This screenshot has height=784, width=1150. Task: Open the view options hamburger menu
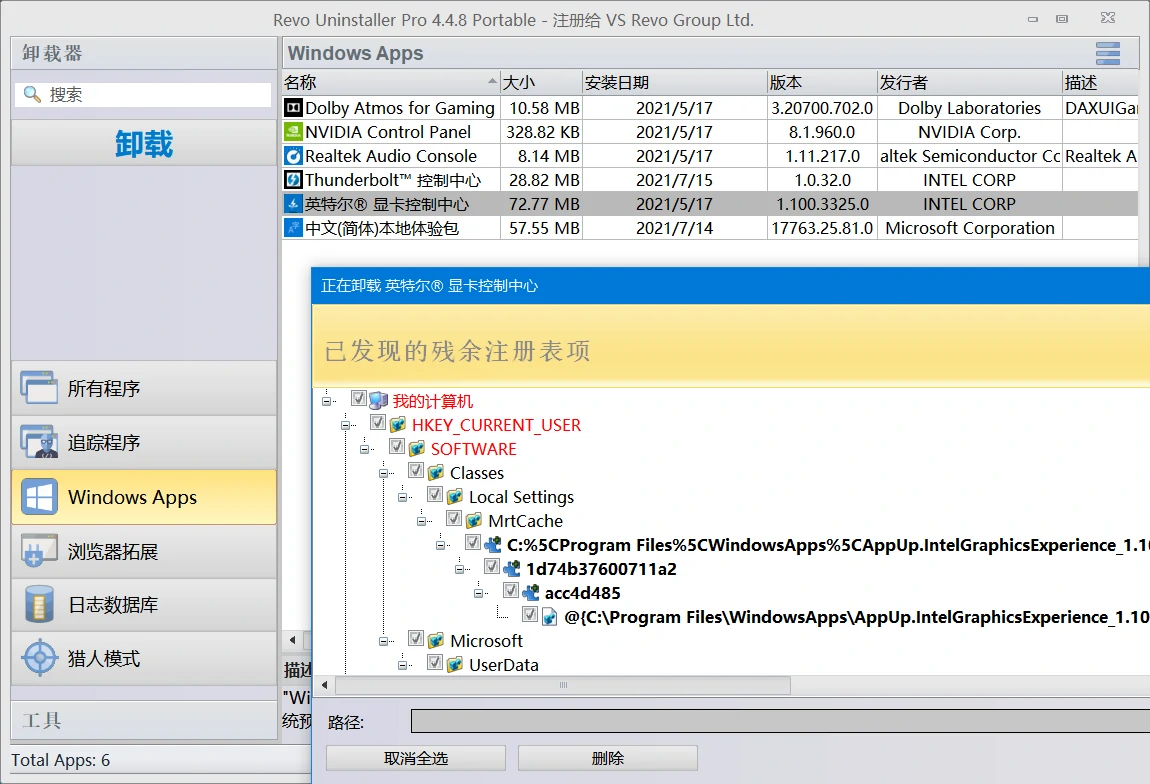pyautogui.click(x=1107, y=53)
